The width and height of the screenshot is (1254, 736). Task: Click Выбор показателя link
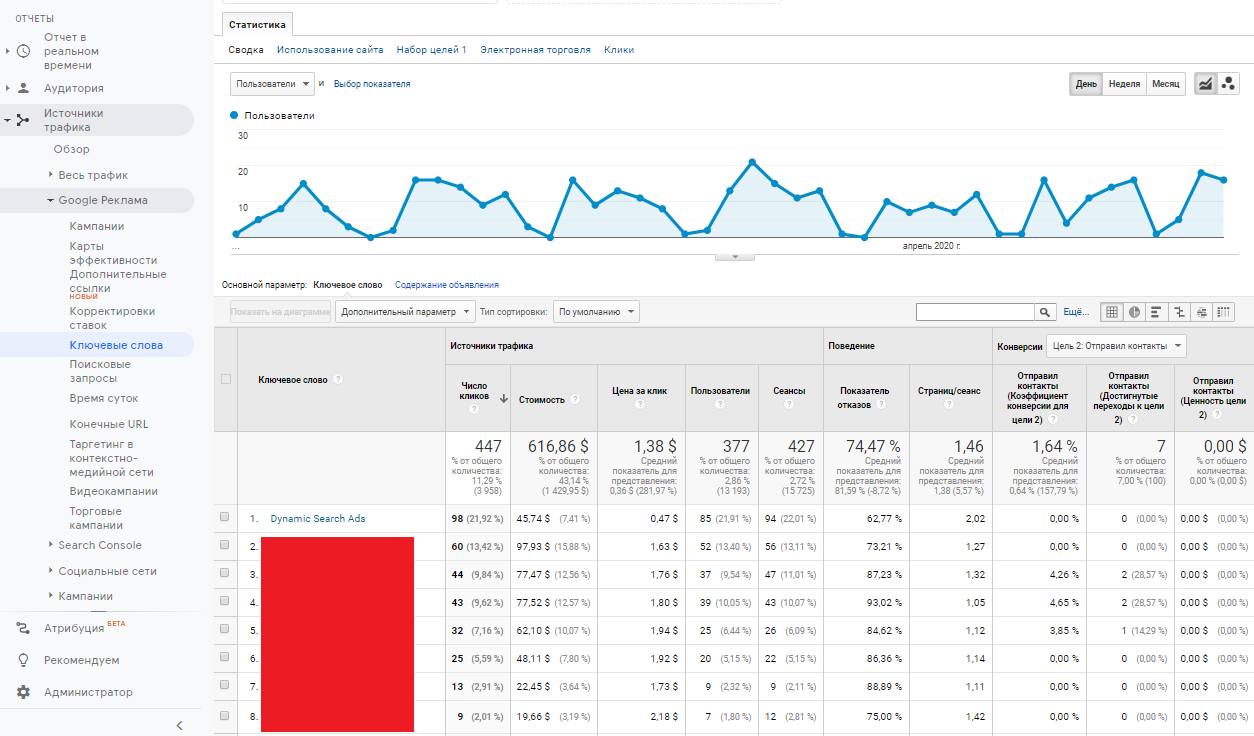pyautogui.click(x=372, y=84)
